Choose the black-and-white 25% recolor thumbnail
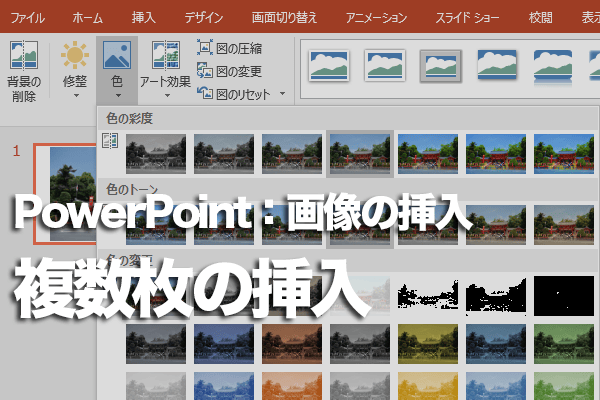This screenshot has height=400, width=600. click(x=428, y=296)
